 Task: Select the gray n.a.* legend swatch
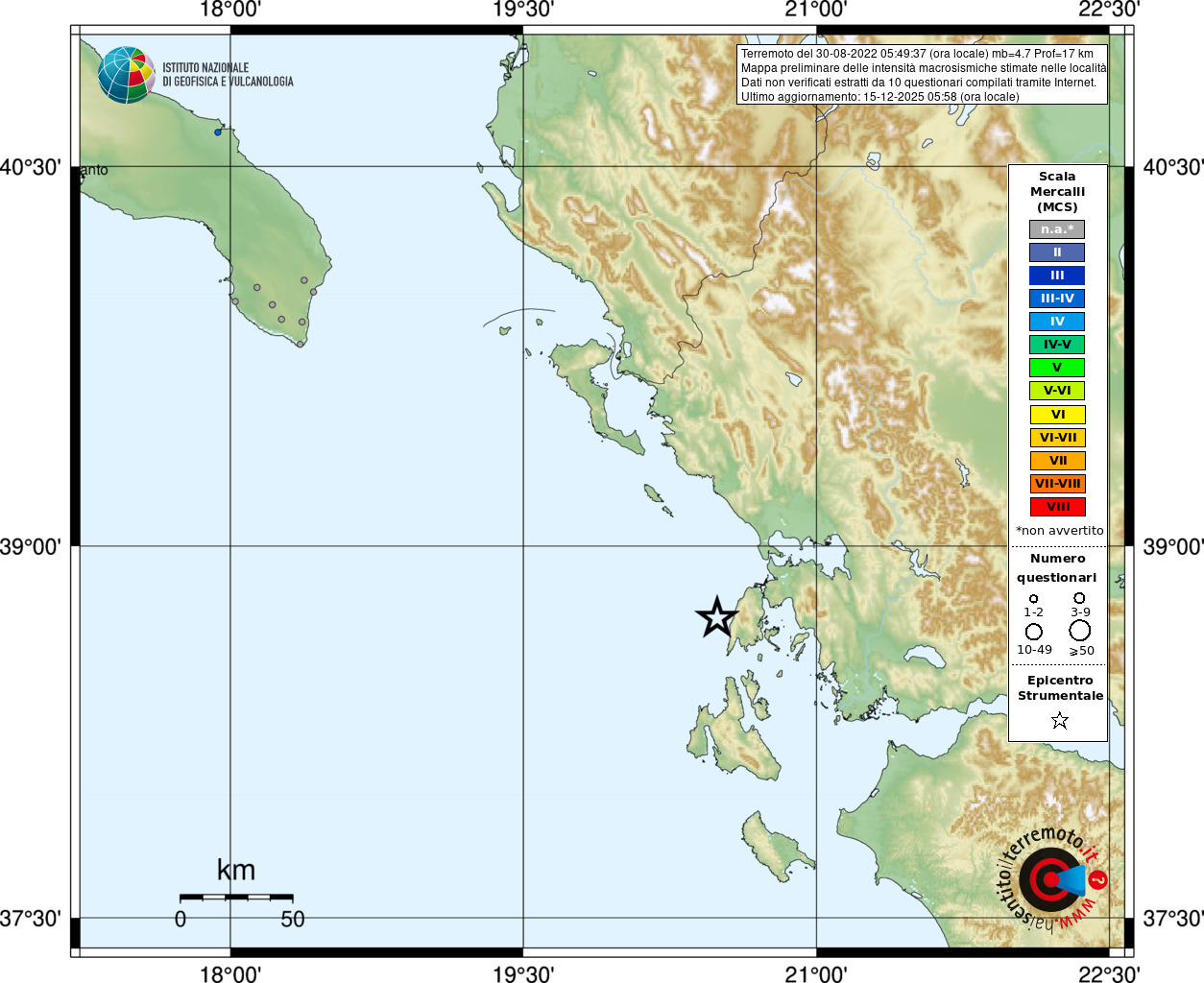click(x=1057, y=229)
